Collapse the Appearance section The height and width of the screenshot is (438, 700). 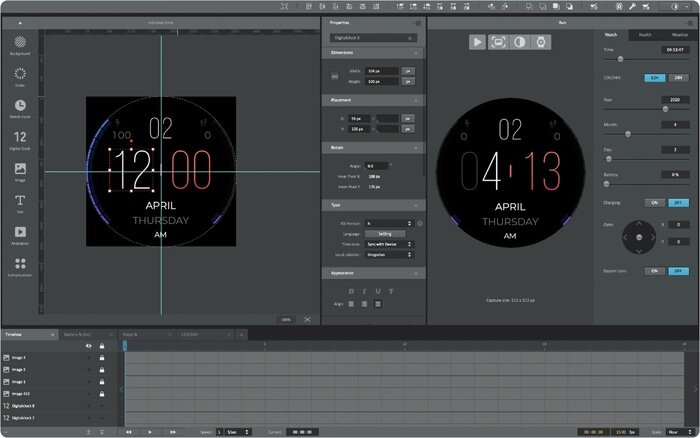[x=416, y=273]
